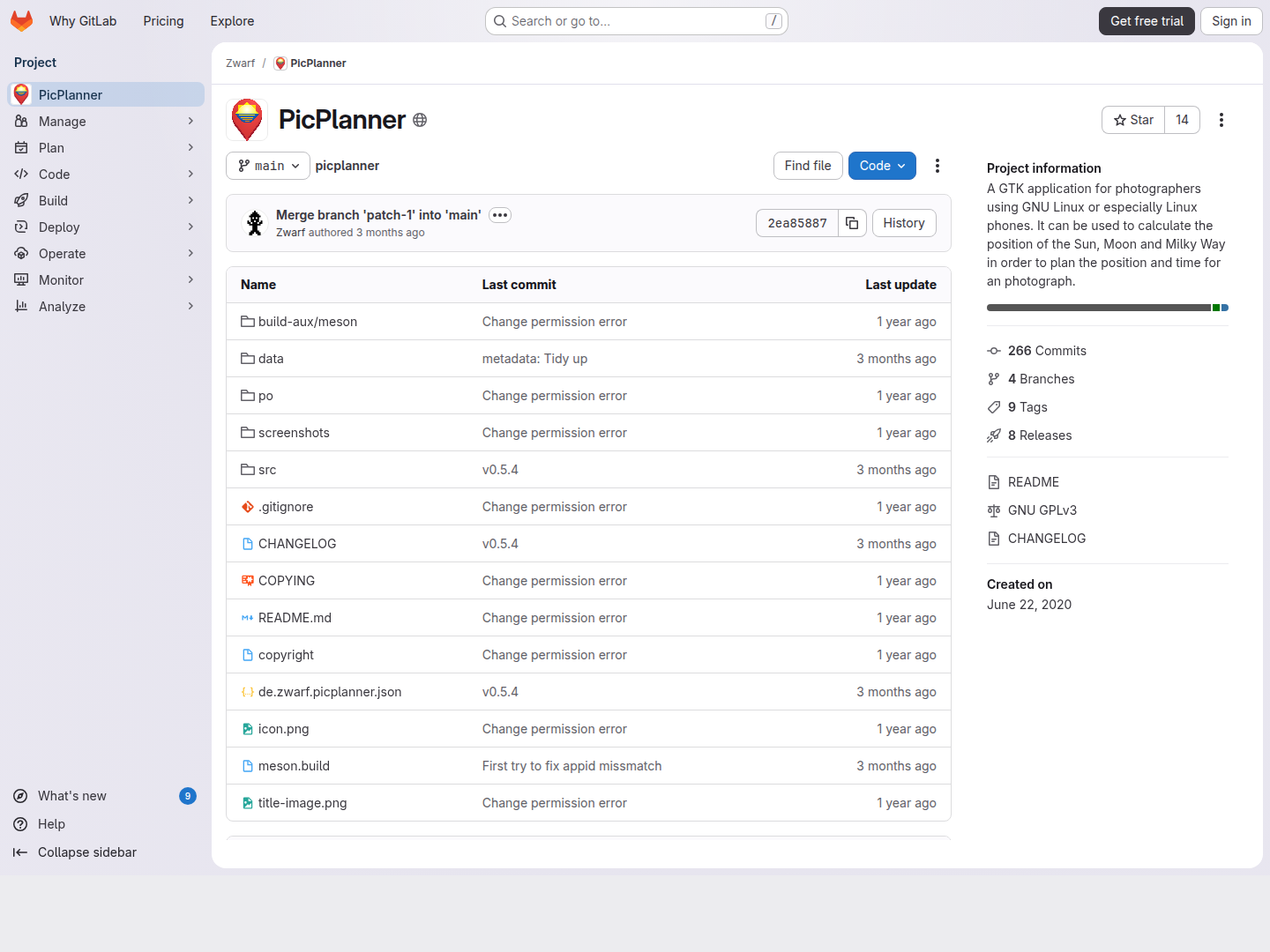Click the Star button
1270x952 pixels.
pyautogui.click(x=1133, y=120)
